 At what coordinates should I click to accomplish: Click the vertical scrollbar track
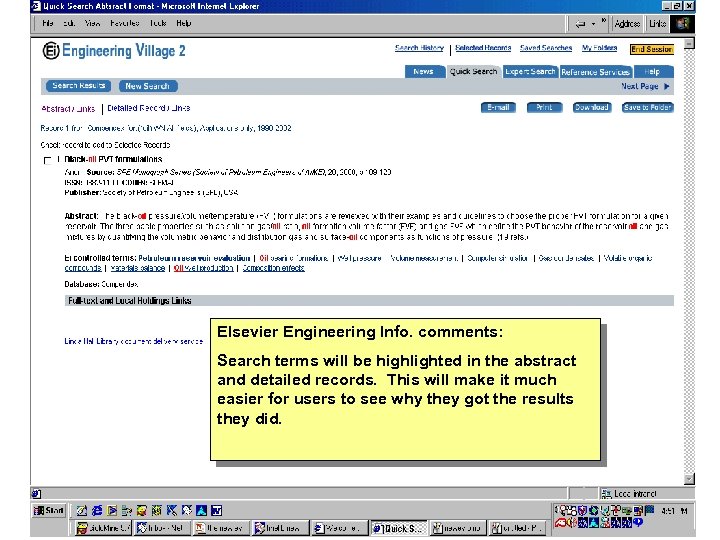click(x=689, y=262)
